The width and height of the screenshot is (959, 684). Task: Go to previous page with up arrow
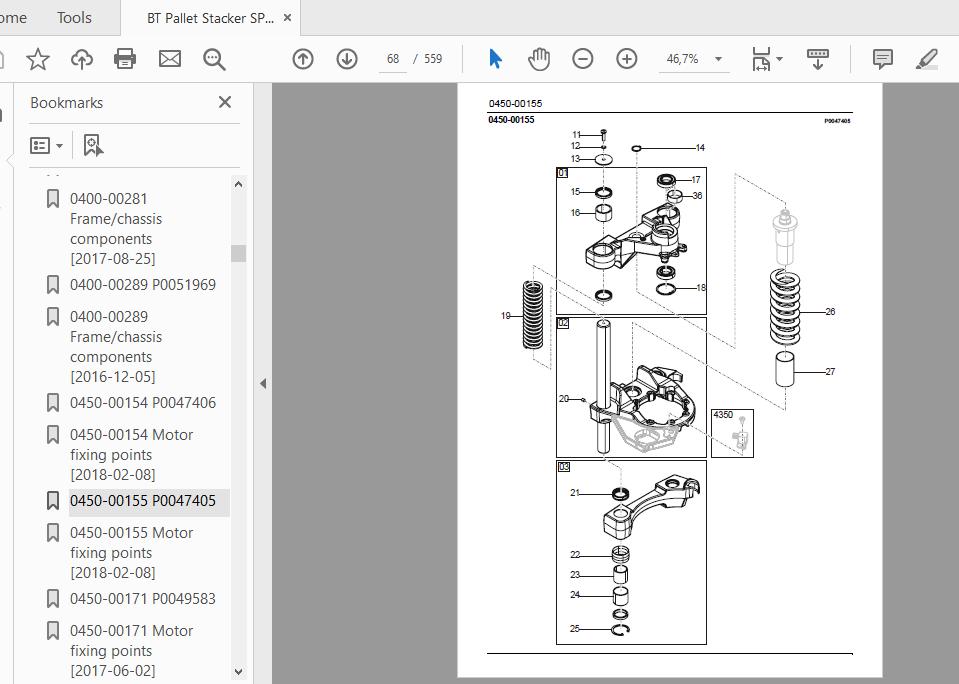tap(303, 59)
